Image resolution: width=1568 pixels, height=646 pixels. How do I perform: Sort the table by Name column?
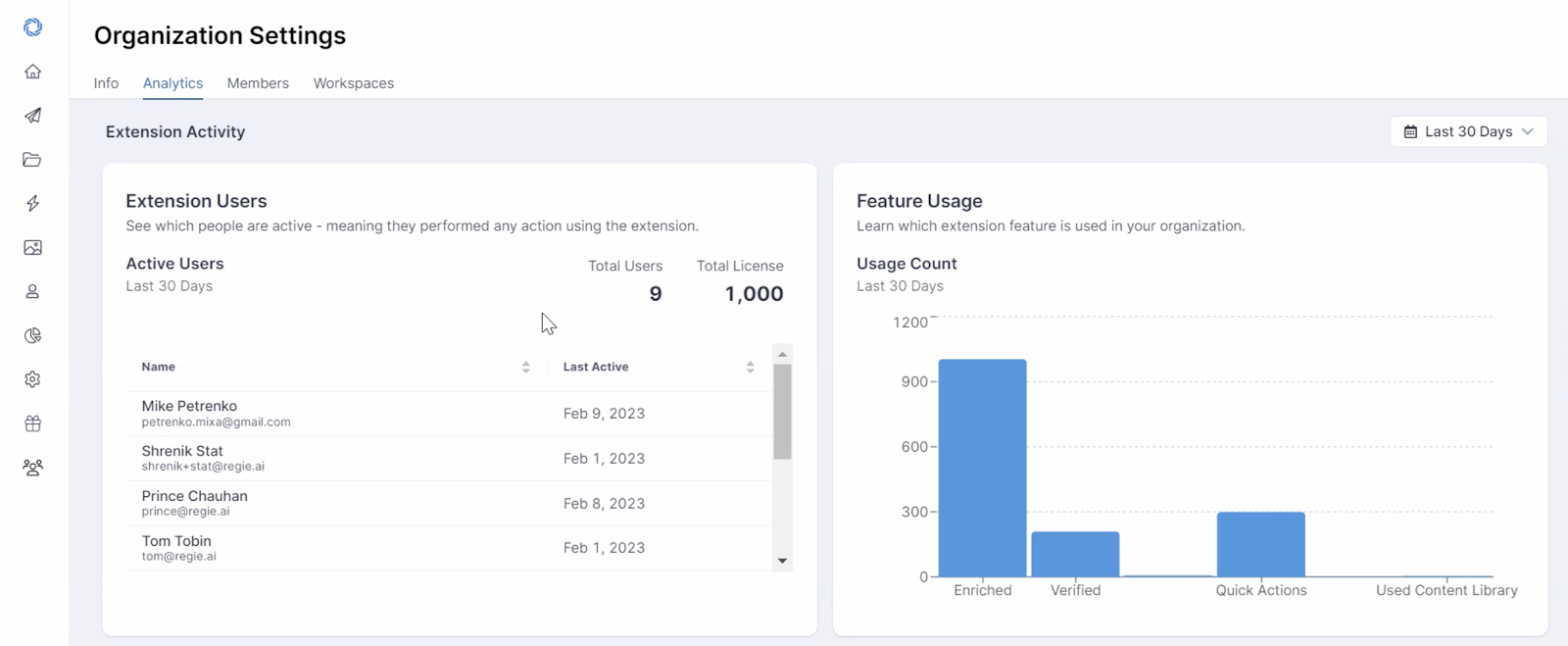pos(526,367)
